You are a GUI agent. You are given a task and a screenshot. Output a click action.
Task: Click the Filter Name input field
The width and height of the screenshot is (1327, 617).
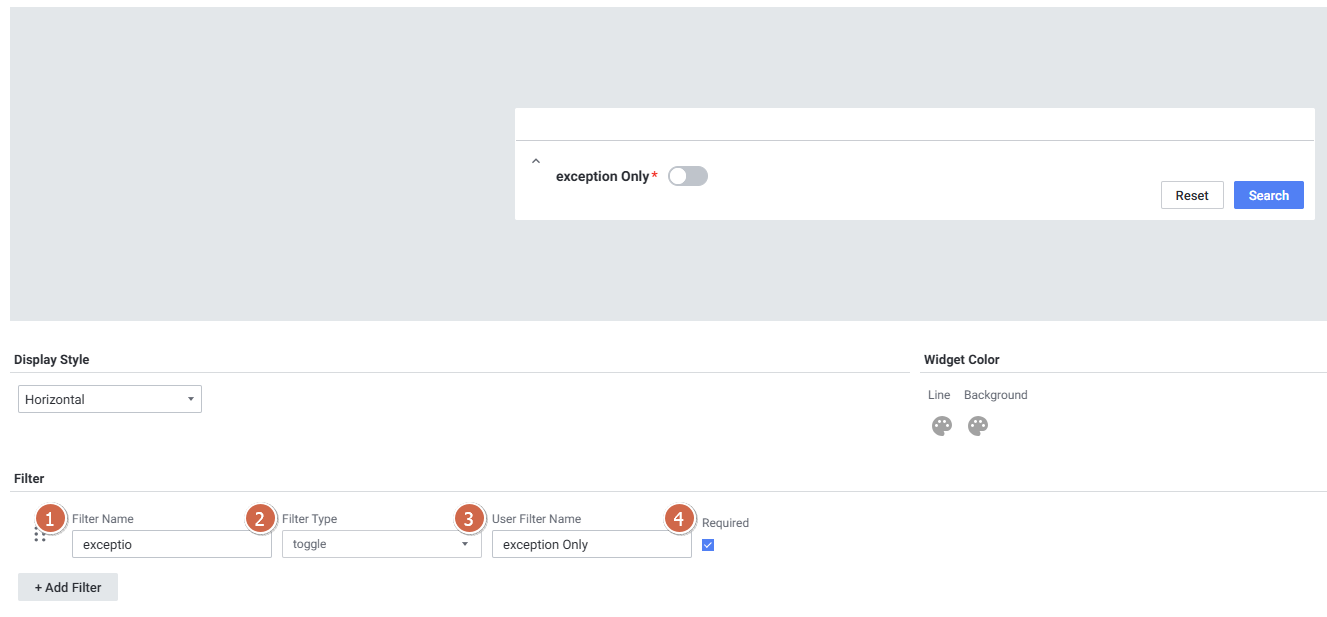click(171, 544)
